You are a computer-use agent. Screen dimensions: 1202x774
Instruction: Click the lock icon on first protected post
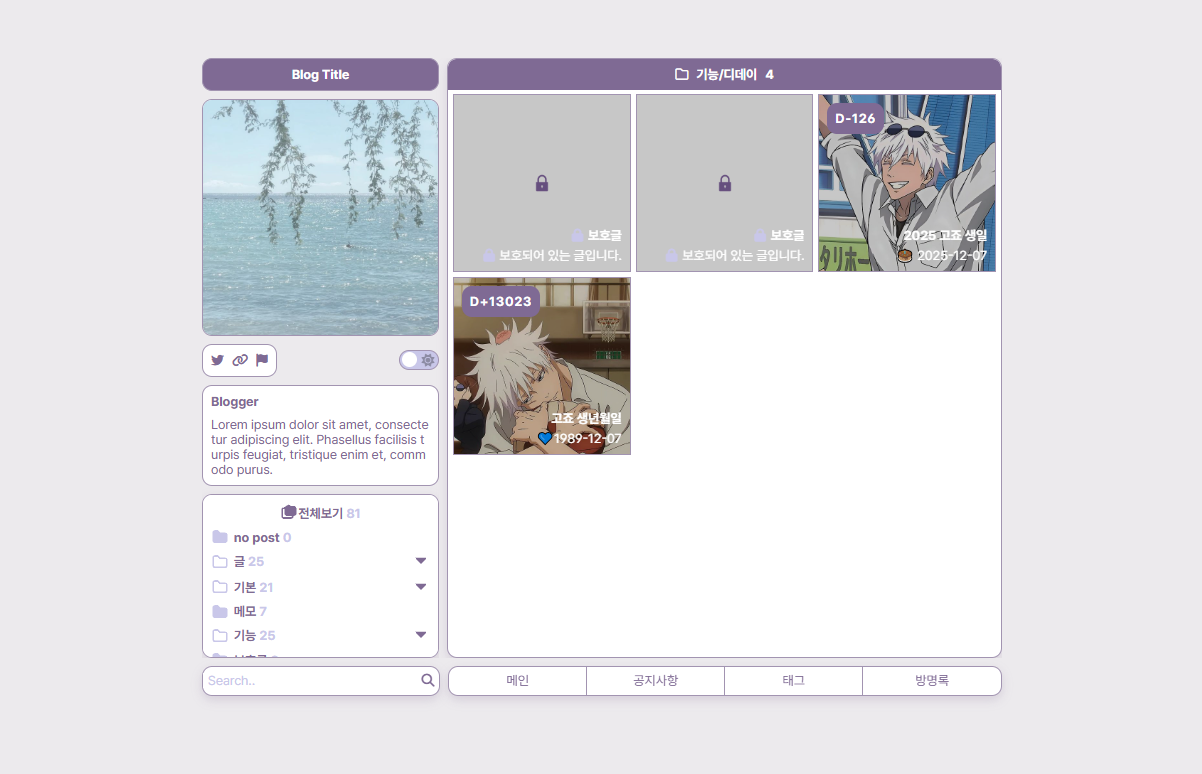point(542,183)
